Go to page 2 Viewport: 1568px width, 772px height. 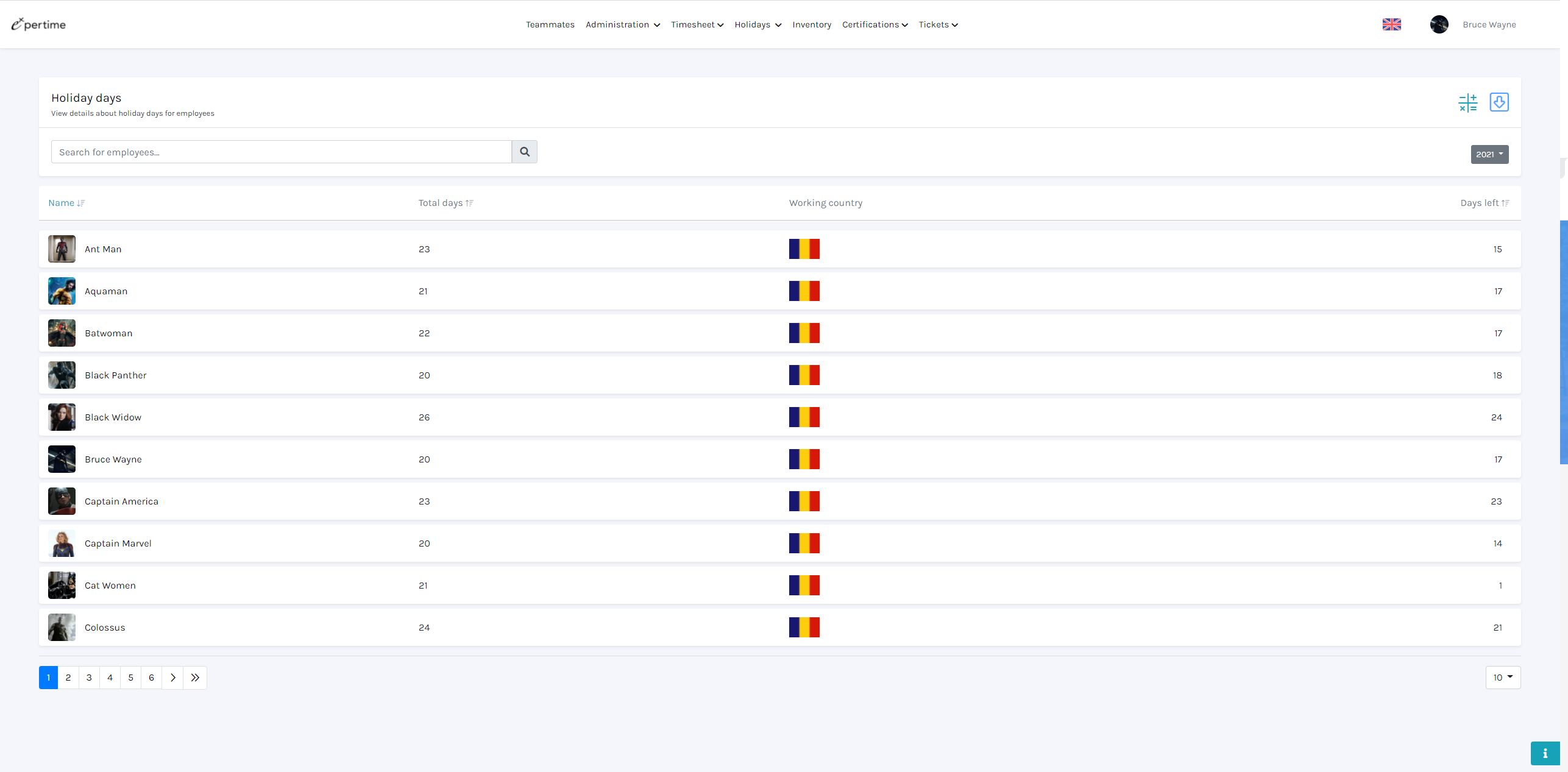[68, 678]
